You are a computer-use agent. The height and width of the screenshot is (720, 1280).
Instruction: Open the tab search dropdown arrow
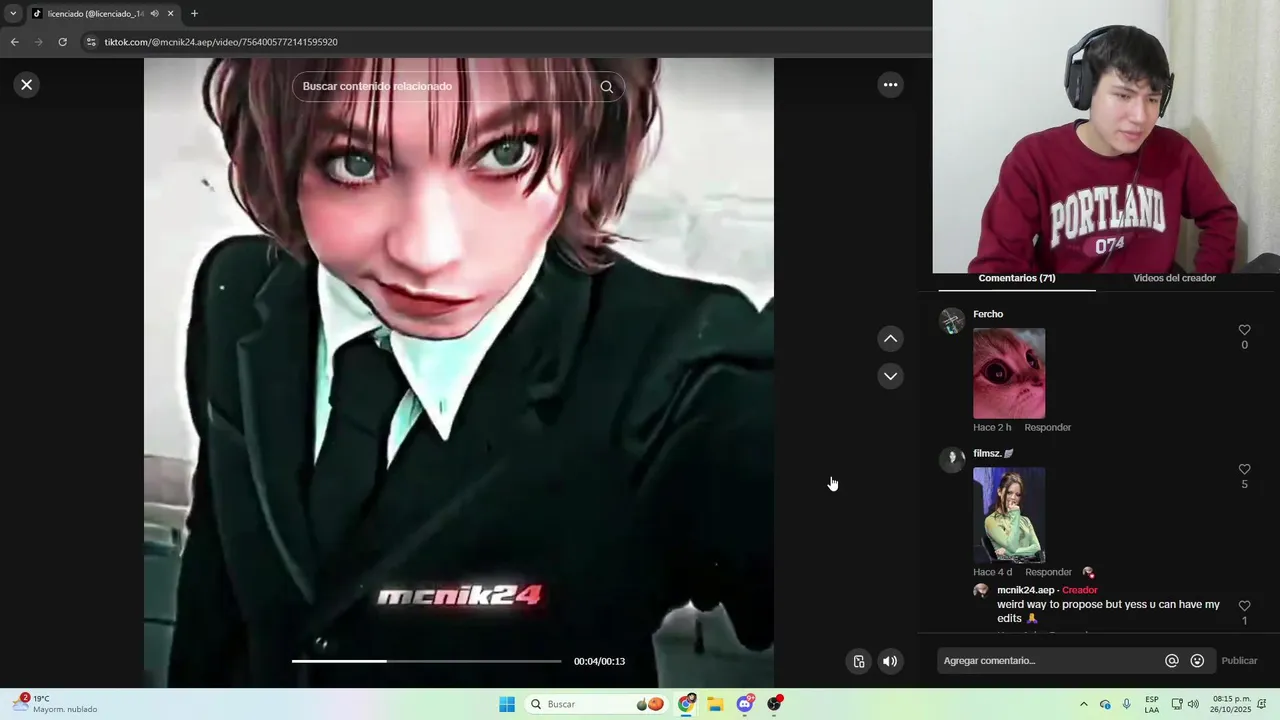pos(13,14)
